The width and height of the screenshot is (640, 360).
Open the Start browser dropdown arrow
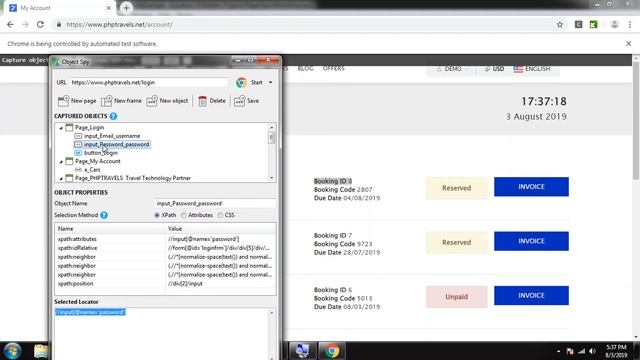tap(270, 82)
